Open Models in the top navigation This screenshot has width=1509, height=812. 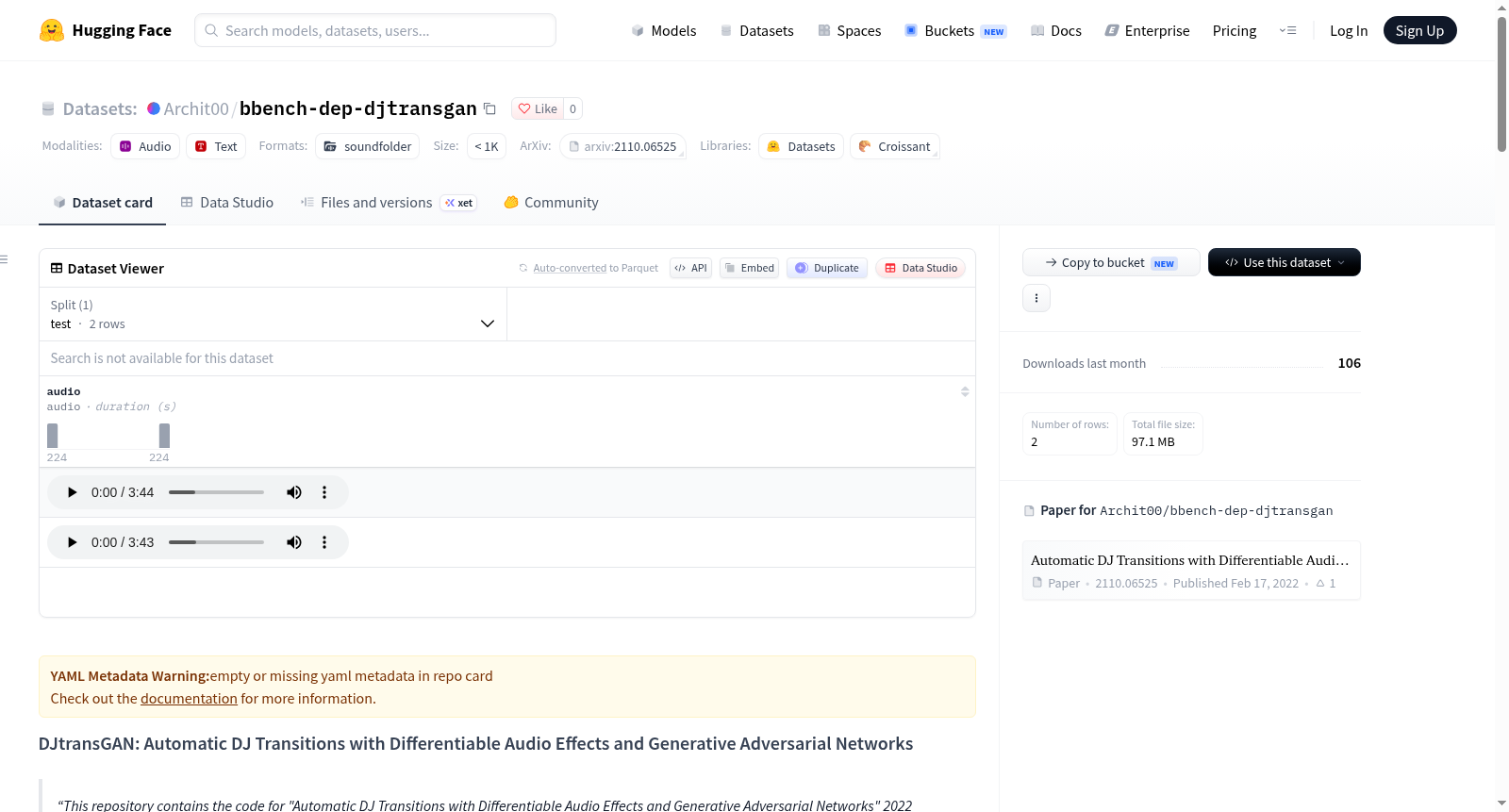(664, 30)
